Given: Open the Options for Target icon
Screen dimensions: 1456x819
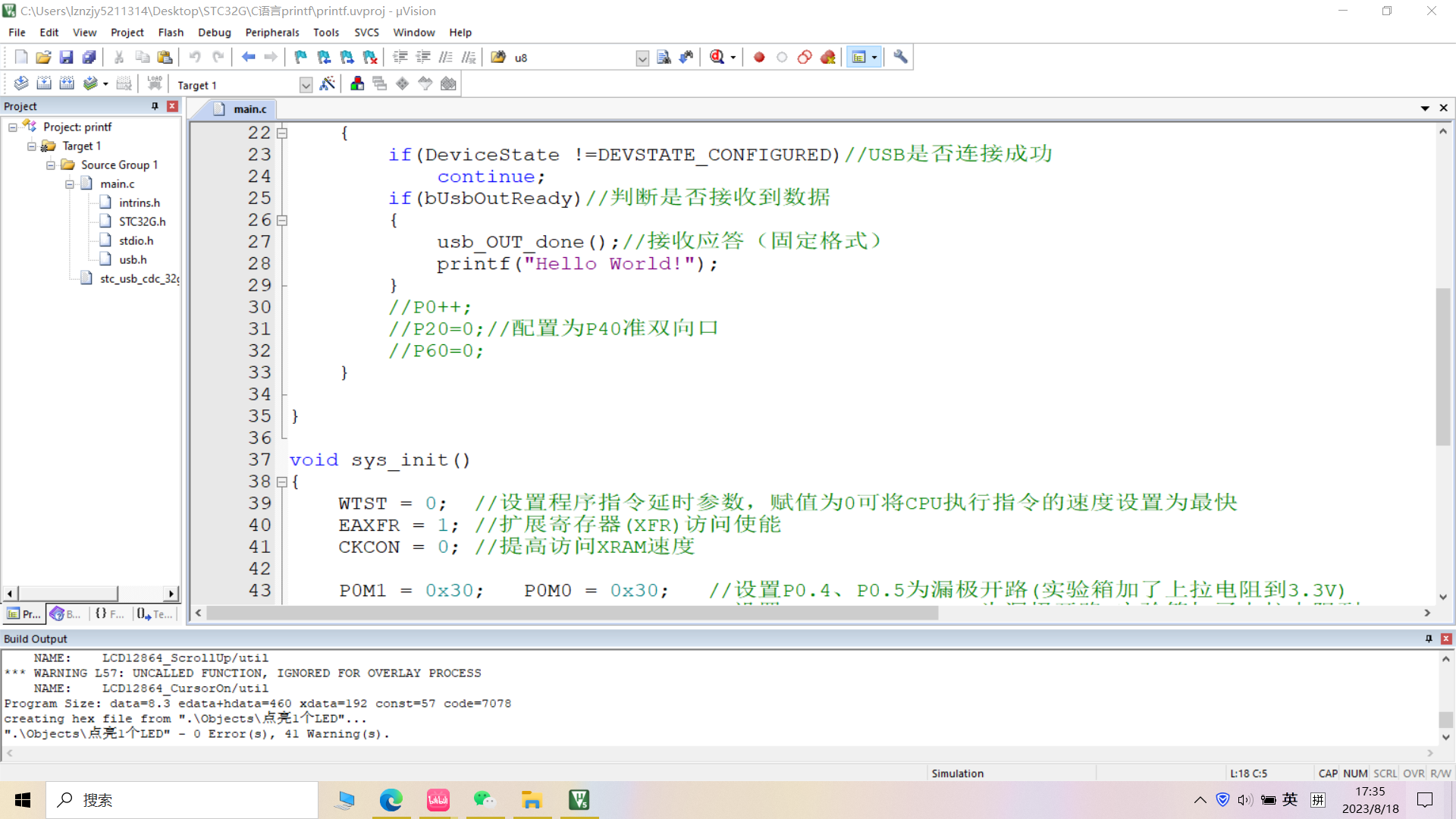Looking at the screenshot, I should (327, 84).
